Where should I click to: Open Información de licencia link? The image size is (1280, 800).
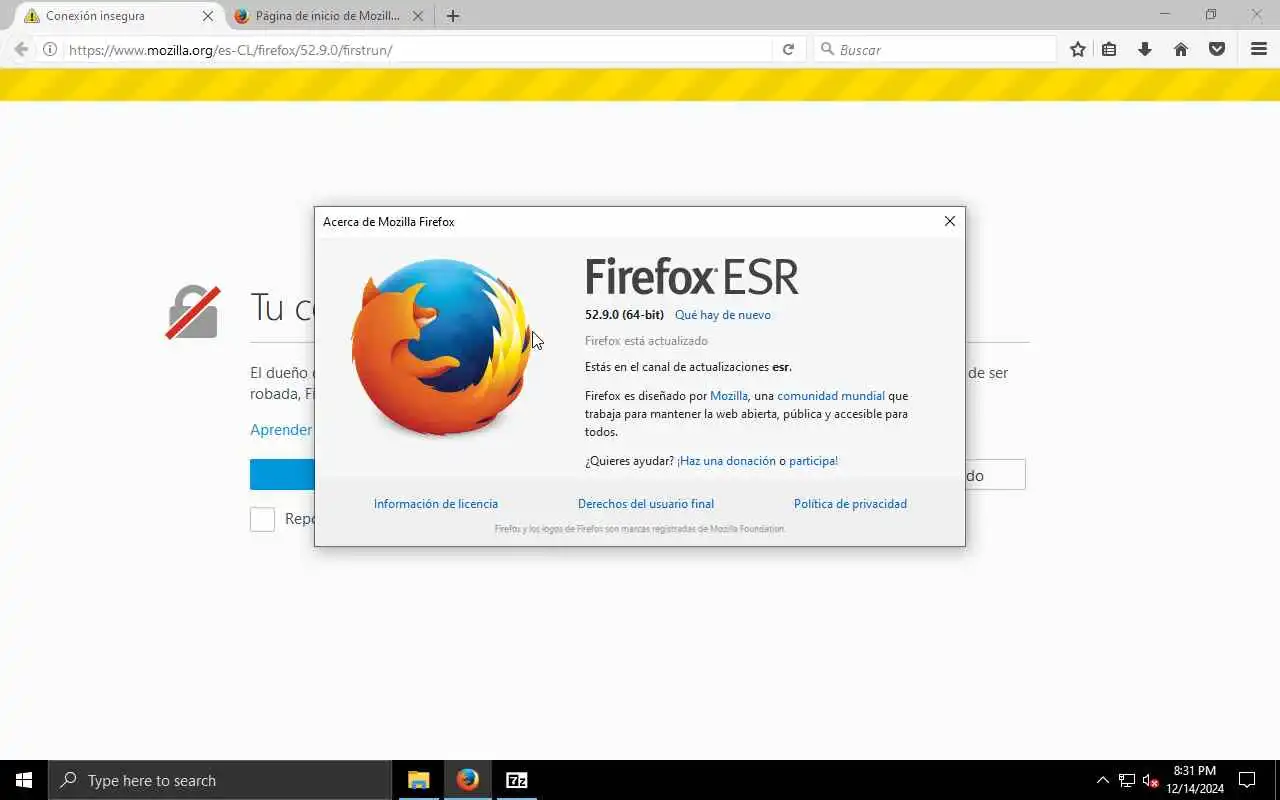(x=436, y=504)
